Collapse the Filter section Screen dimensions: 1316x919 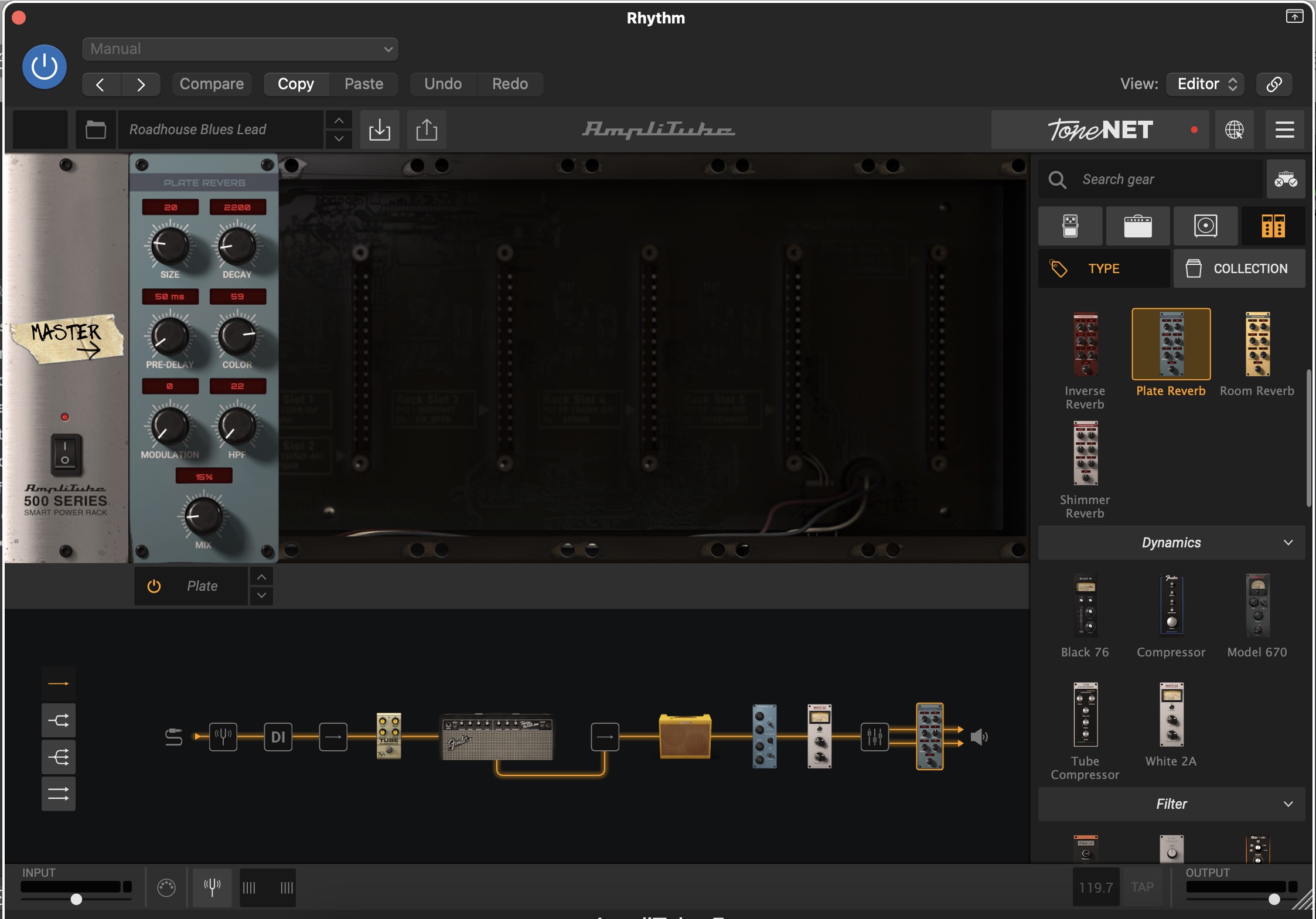[1172, 804]
